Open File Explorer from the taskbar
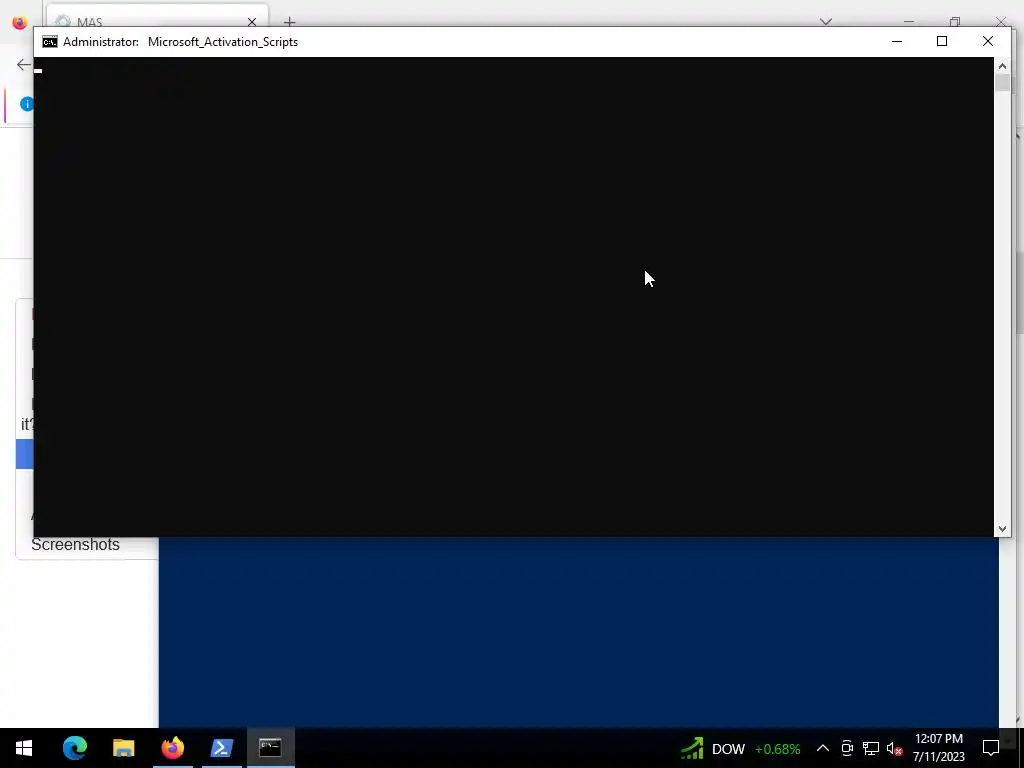 123,748
